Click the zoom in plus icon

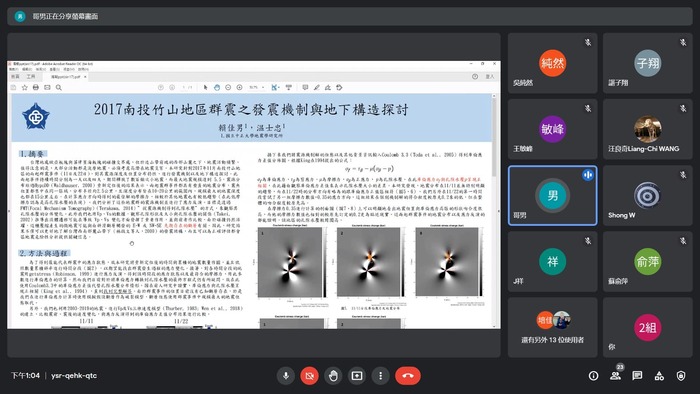click(239, 87)
